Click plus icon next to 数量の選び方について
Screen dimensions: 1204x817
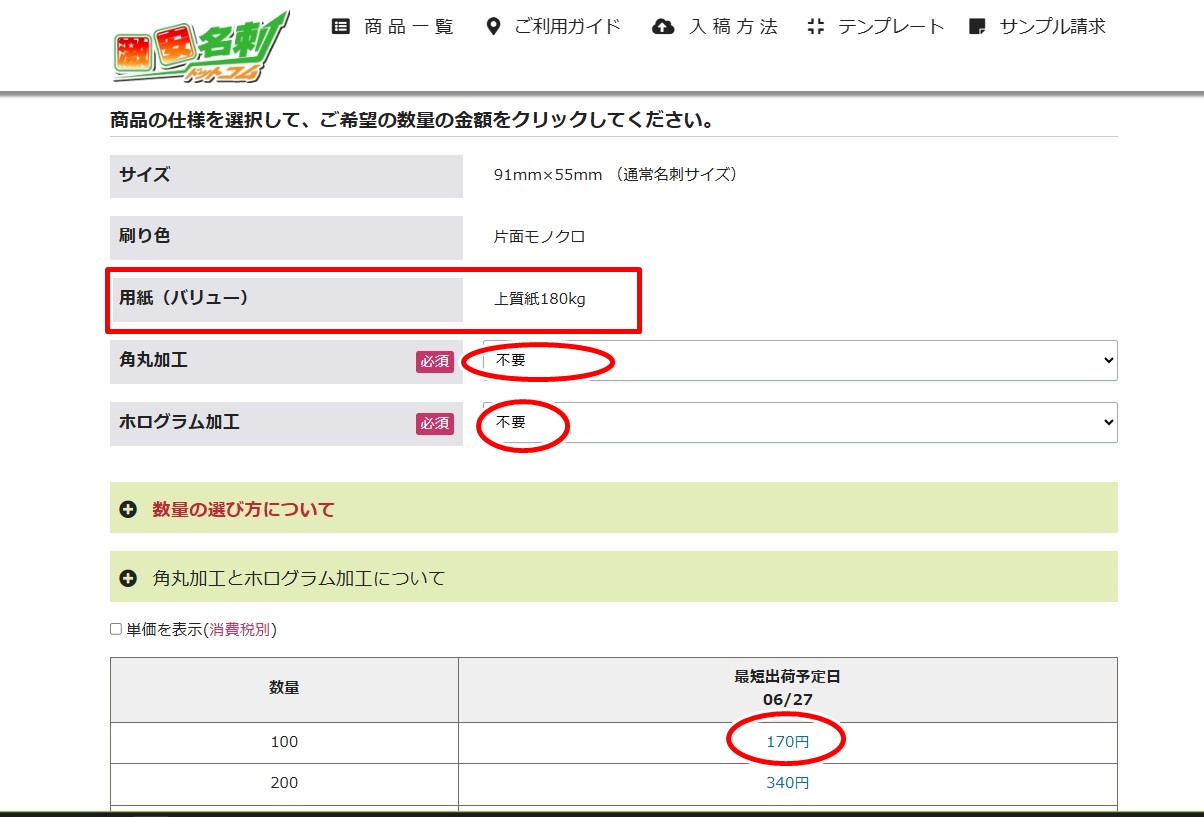click(x=128, y=510)
